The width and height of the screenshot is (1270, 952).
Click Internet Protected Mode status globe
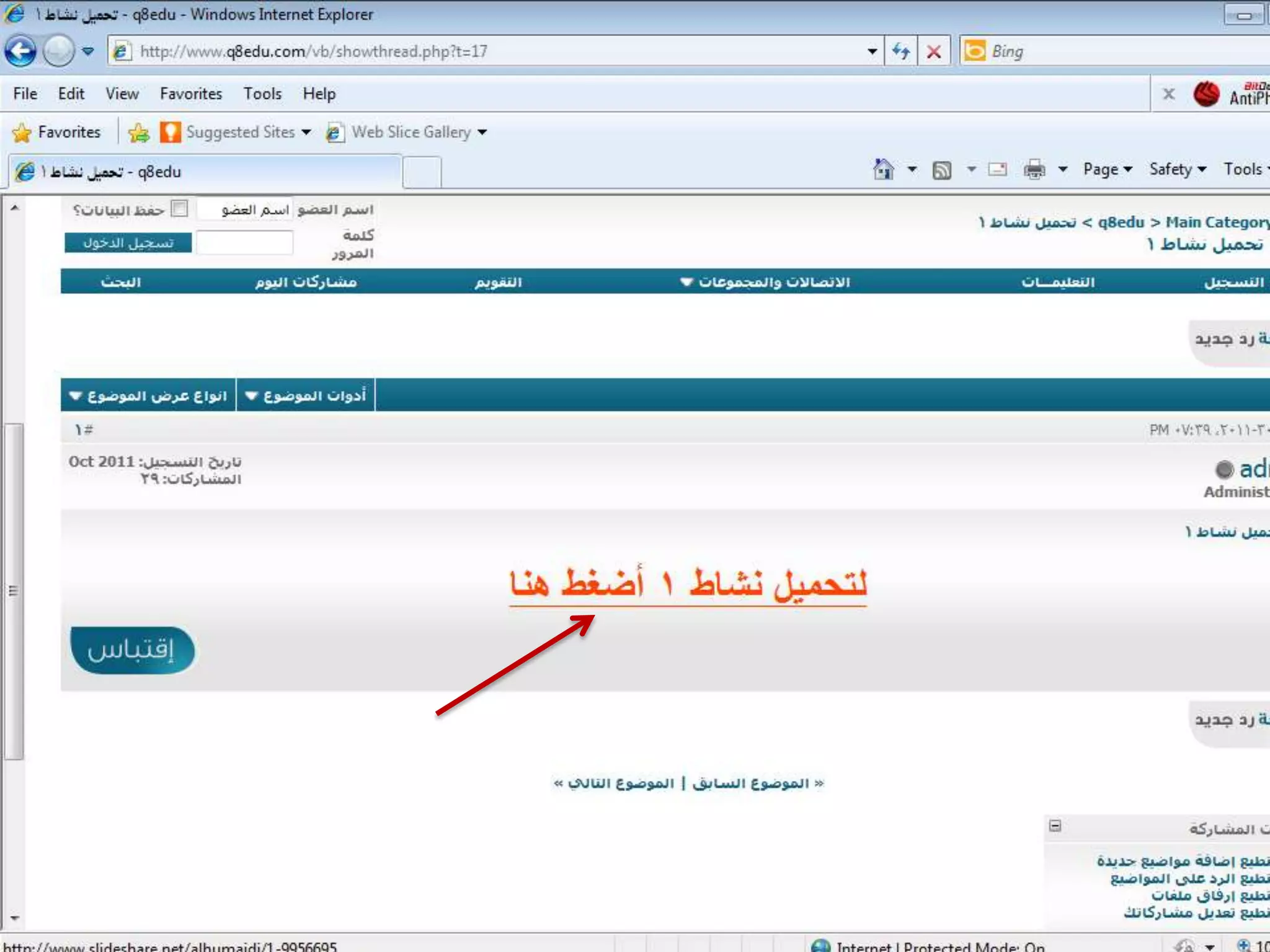820,945
